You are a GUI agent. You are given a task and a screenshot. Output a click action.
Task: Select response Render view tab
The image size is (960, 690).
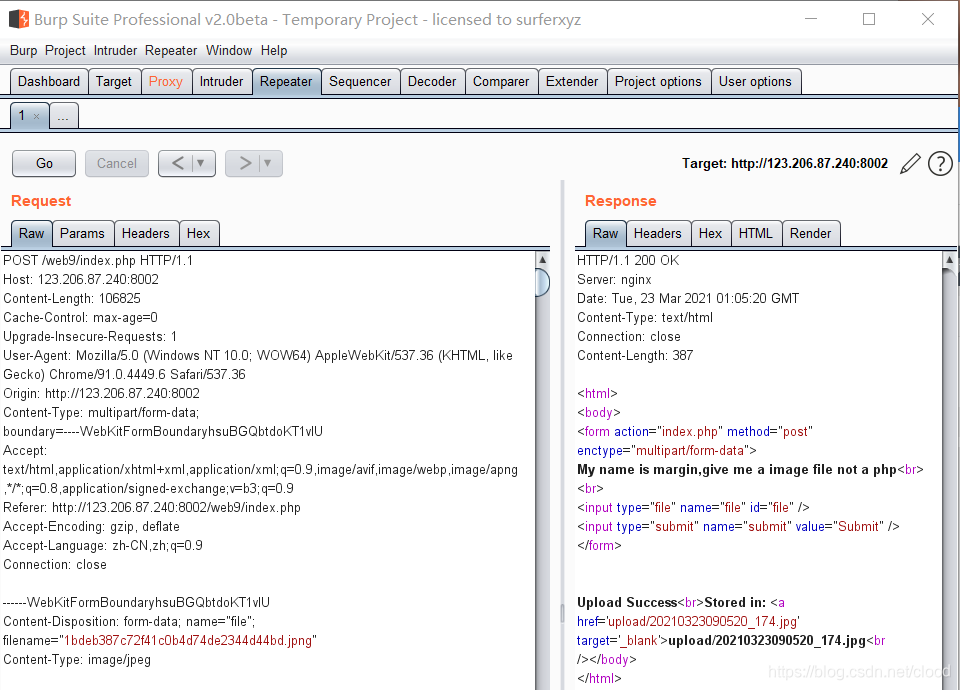(811, 233)
